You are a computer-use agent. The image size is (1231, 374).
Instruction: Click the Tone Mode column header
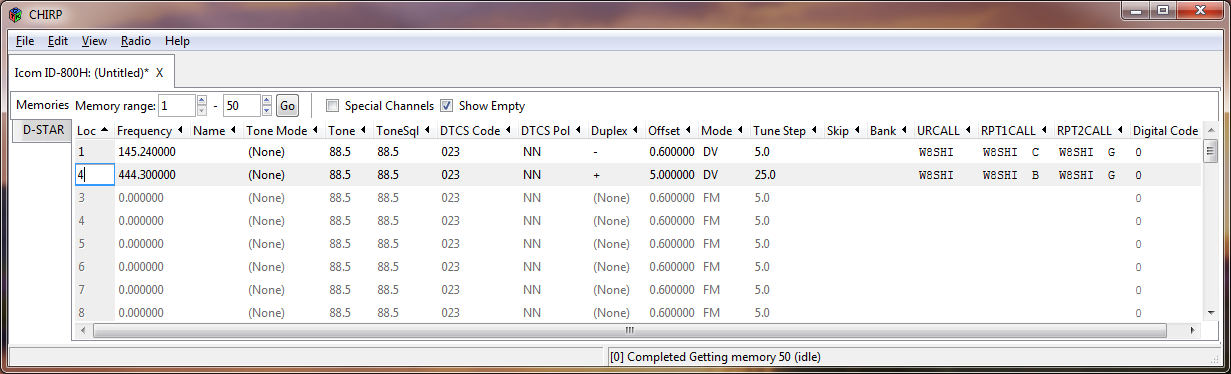tap(284, 131)
